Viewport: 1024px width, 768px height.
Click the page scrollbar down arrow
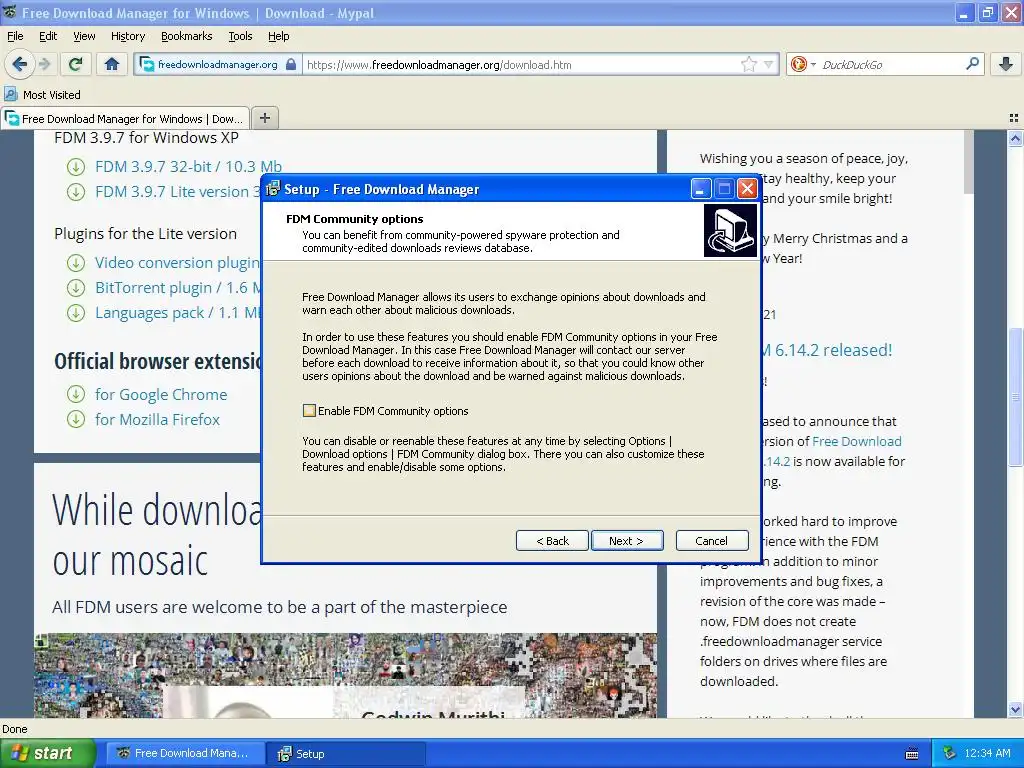click(x=1015, y=709)
